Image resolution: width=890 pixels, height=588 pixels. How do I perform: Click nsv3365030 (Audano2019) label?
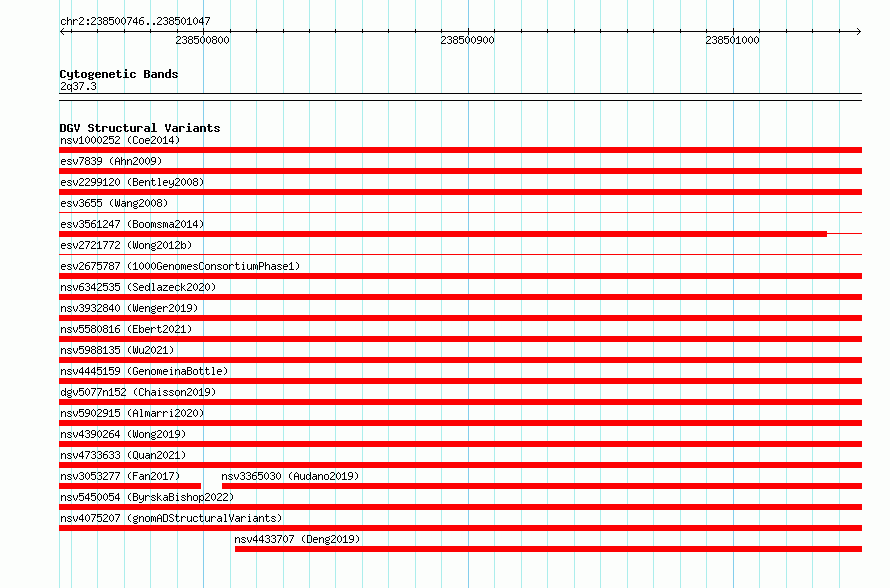[x=290, y=476]
